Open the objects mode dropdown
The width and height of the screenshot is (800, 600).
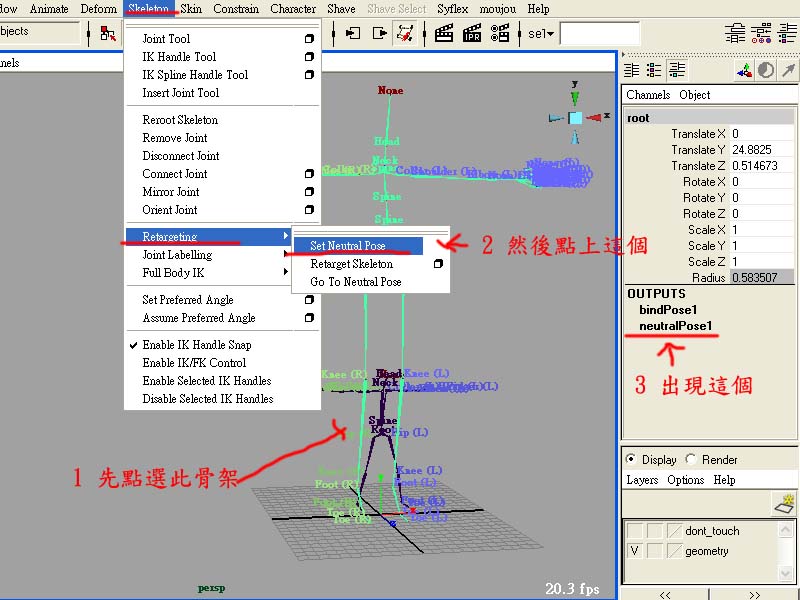pyautogui.click(x=40, y=32)
